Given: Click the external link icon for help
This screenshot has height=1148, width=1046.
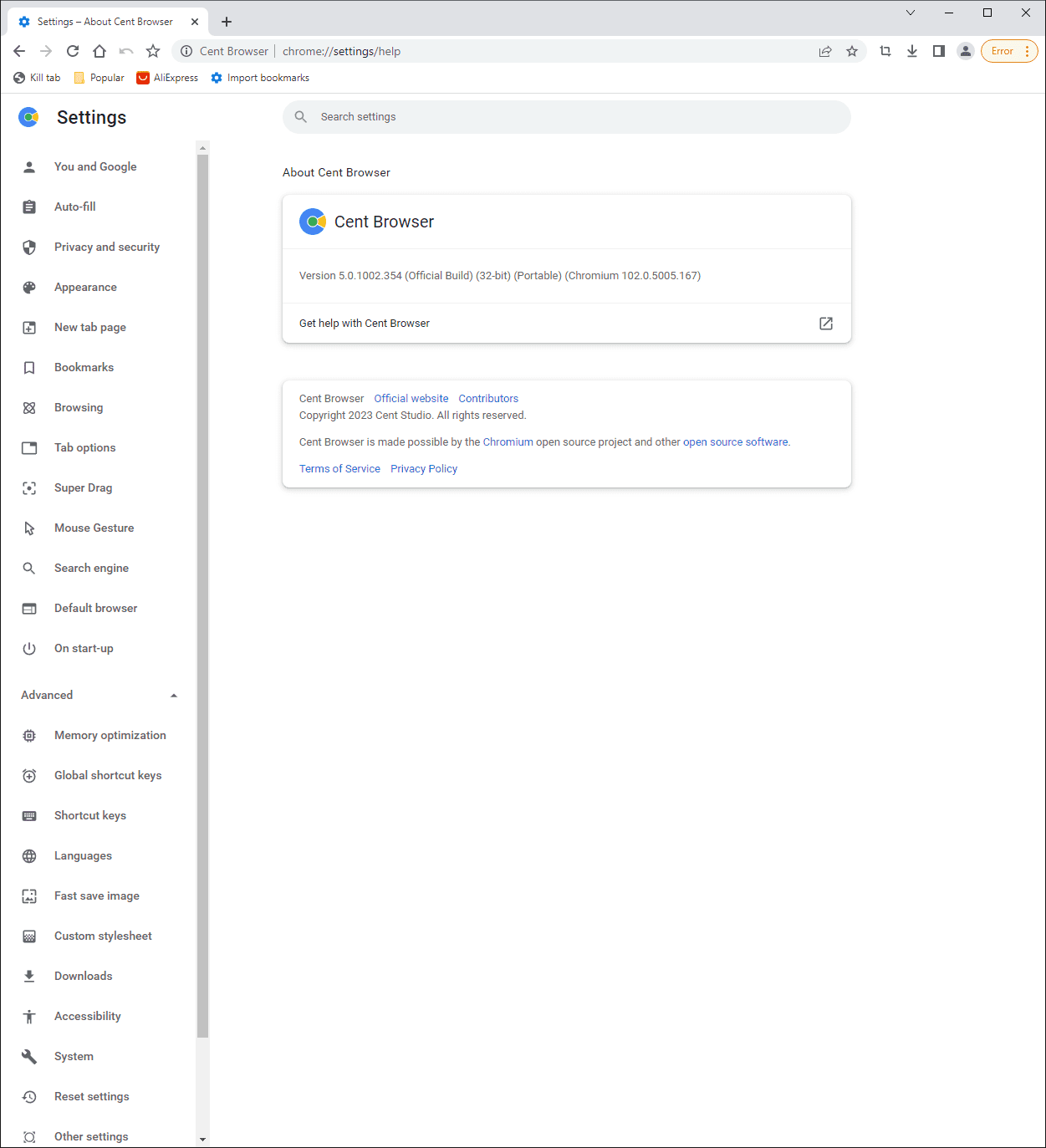Looking at the screenshot, I should pyautogui.click(x=826, y=324).
